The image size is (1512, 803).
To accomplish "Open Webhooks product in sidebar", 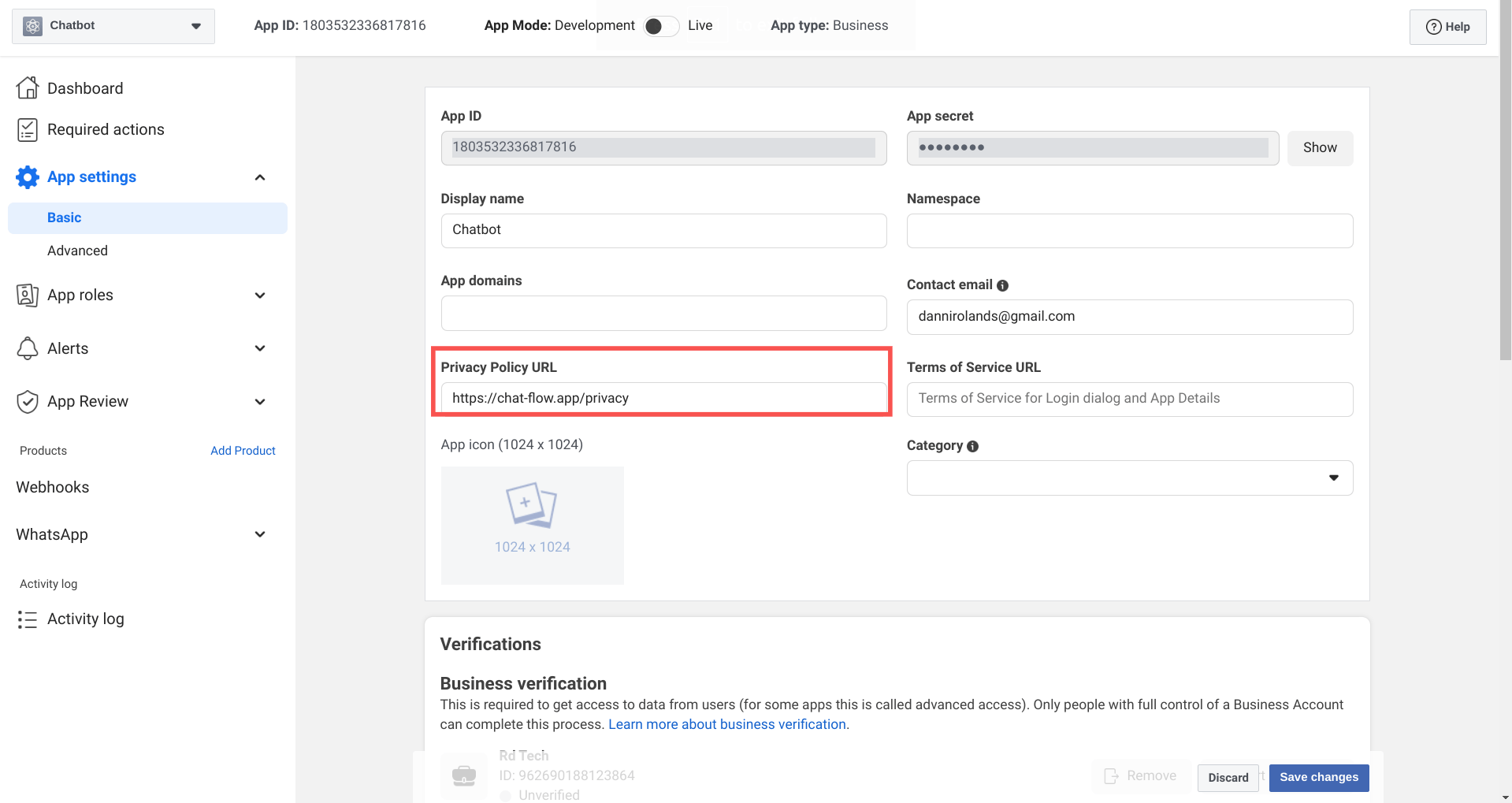I will (x=53, y=487).
